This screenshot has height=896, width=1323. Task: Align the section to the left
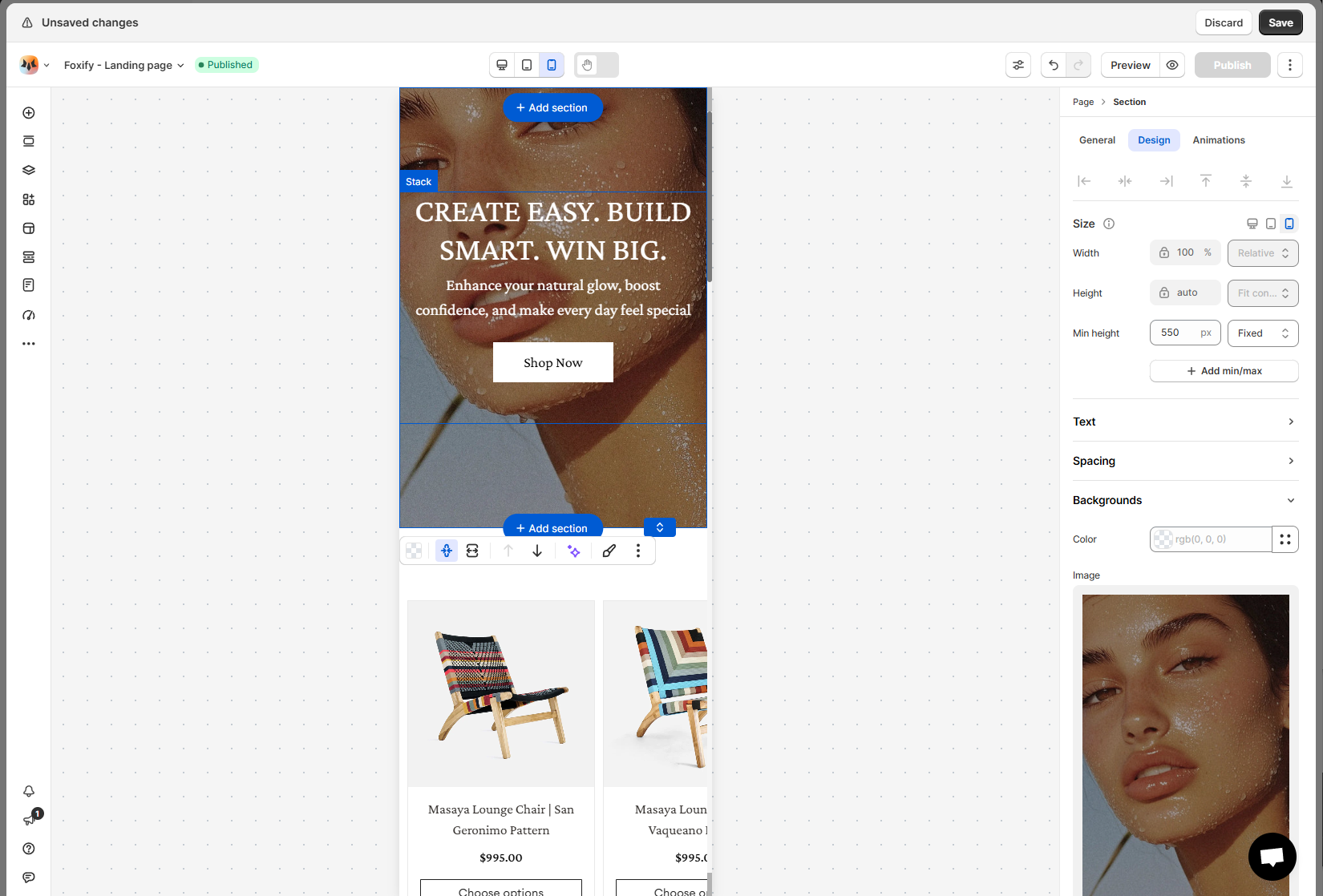(x=1084, y=181)
